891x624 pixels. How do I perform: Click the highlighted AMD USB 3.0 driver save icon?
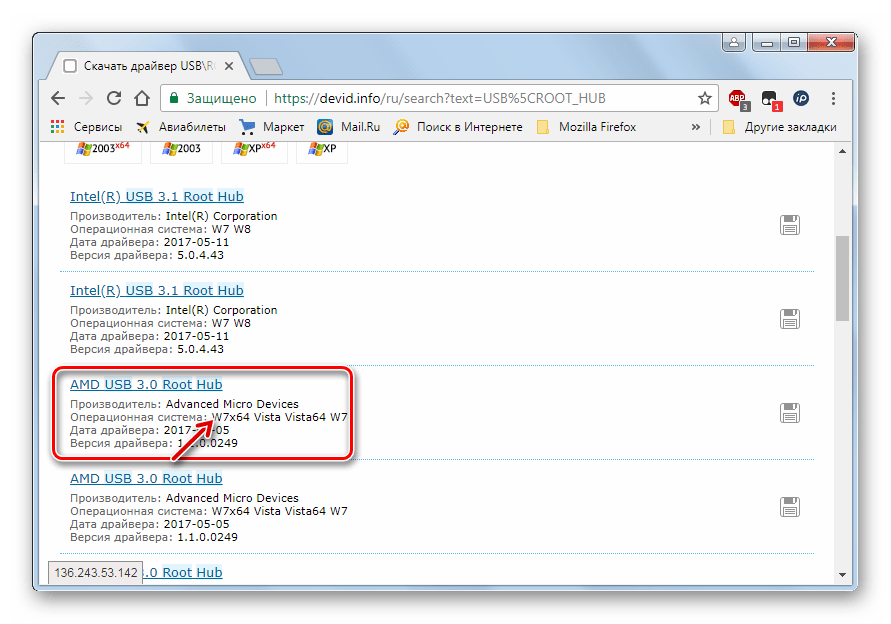pos(790,412)
